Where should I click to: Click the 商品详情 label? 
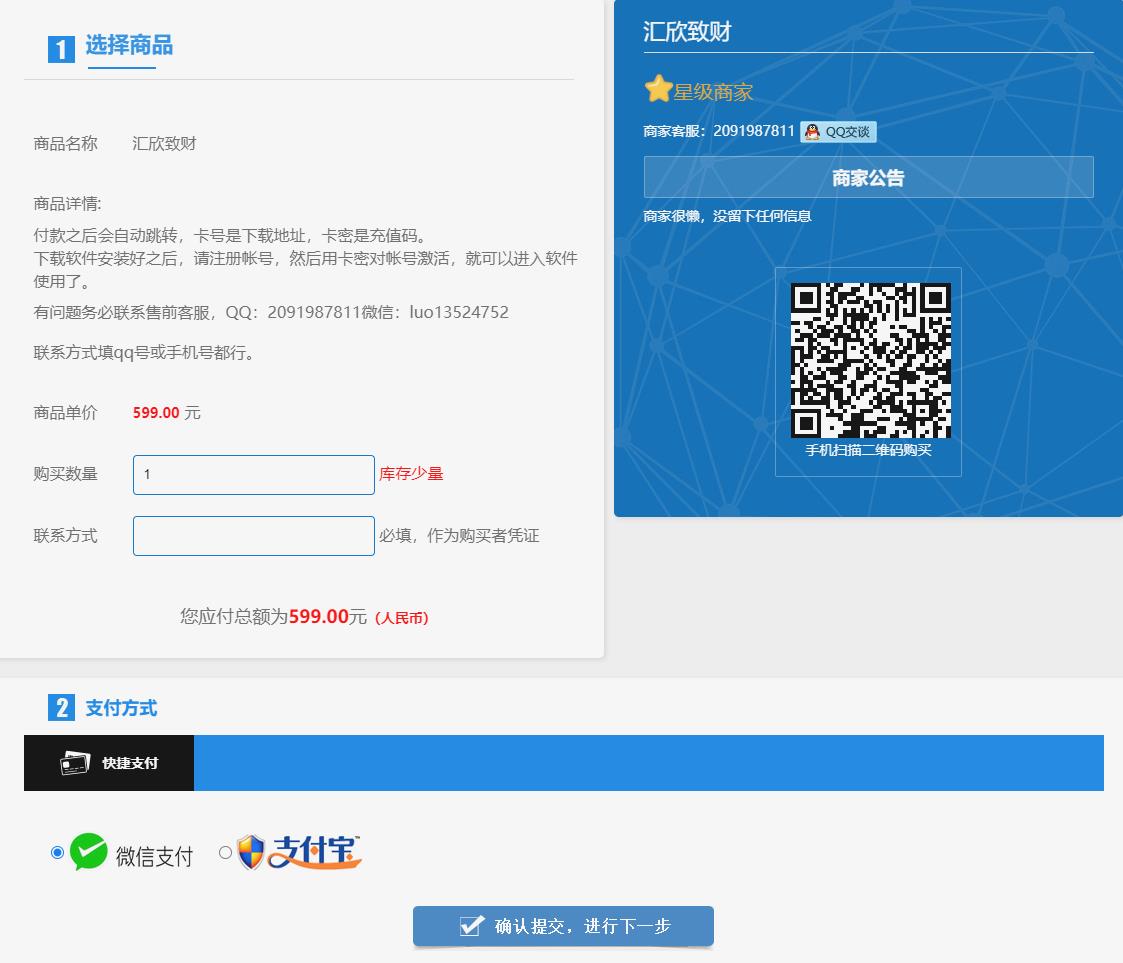click(x=67, y=204)
